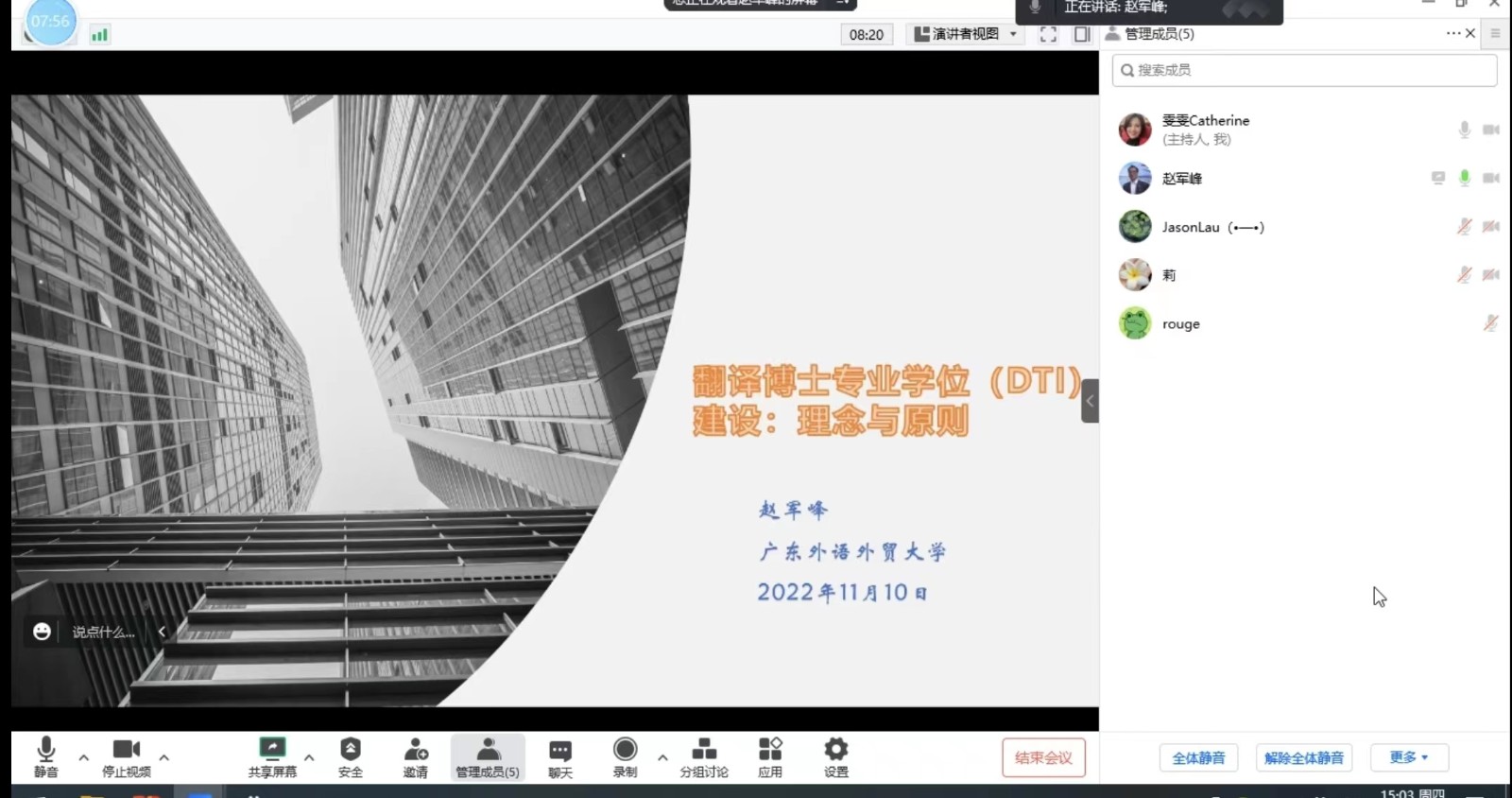
Task: Click the 停止视频 camera icon
Action: point(126,751)
